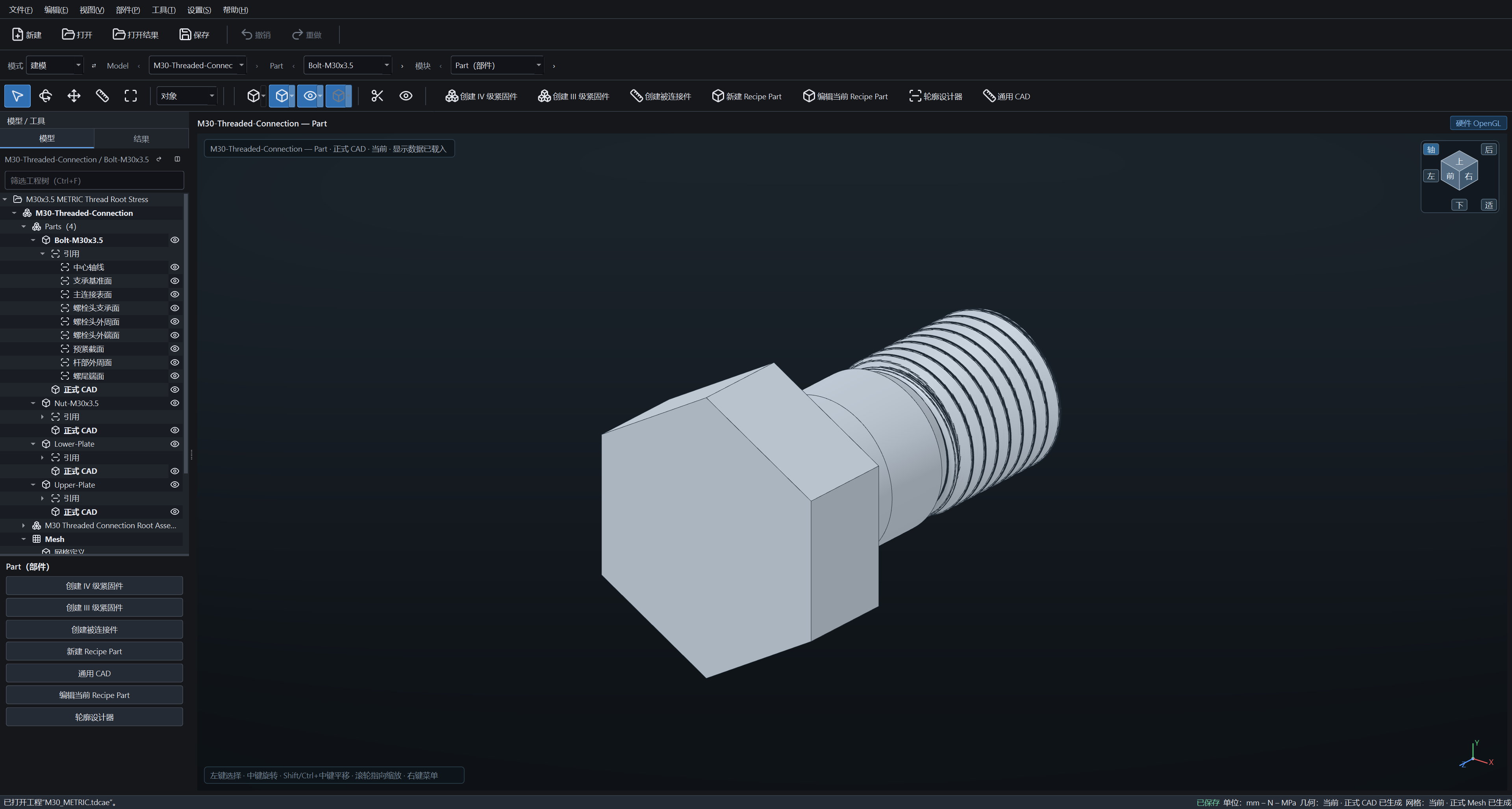Image resolution: width=1512 pixels, height=809 pixels.
Task: Click the scissors cut tool
Action: click(x=378, y=96)
